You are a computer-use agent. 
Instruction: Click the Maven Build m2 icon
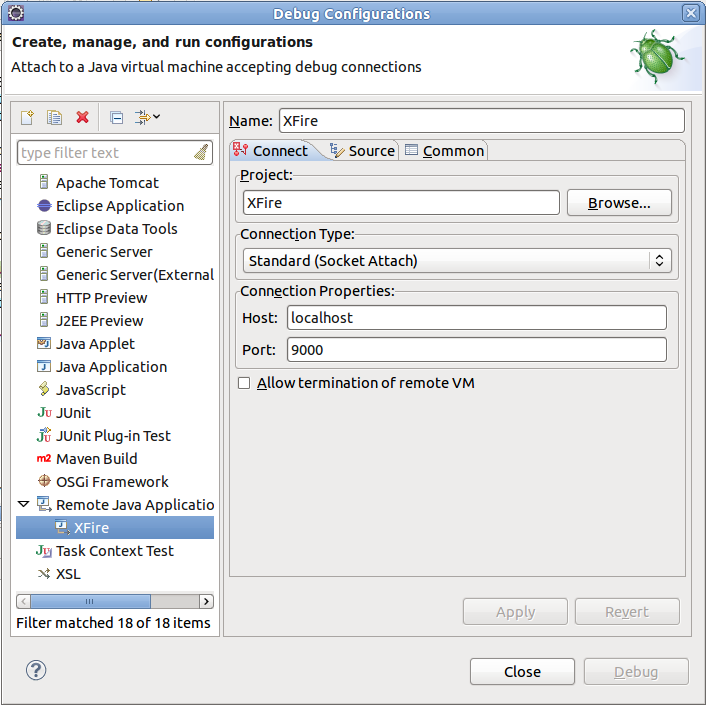point(44,458)
